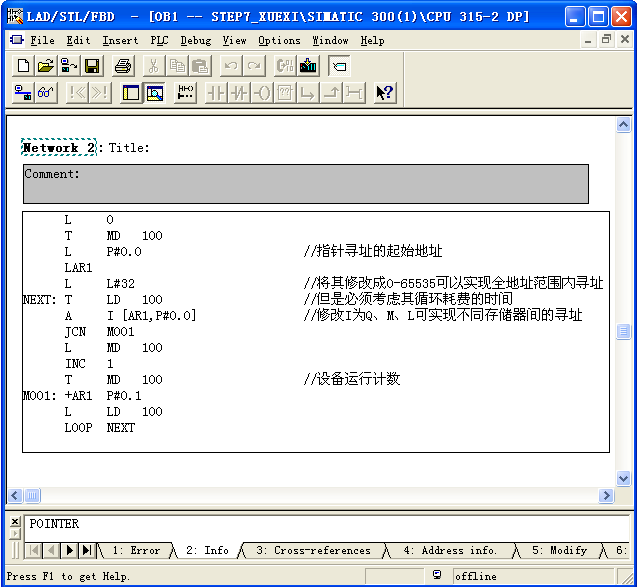
Task: Switch to the 4: Address info. tab
Action: point(450,550)
